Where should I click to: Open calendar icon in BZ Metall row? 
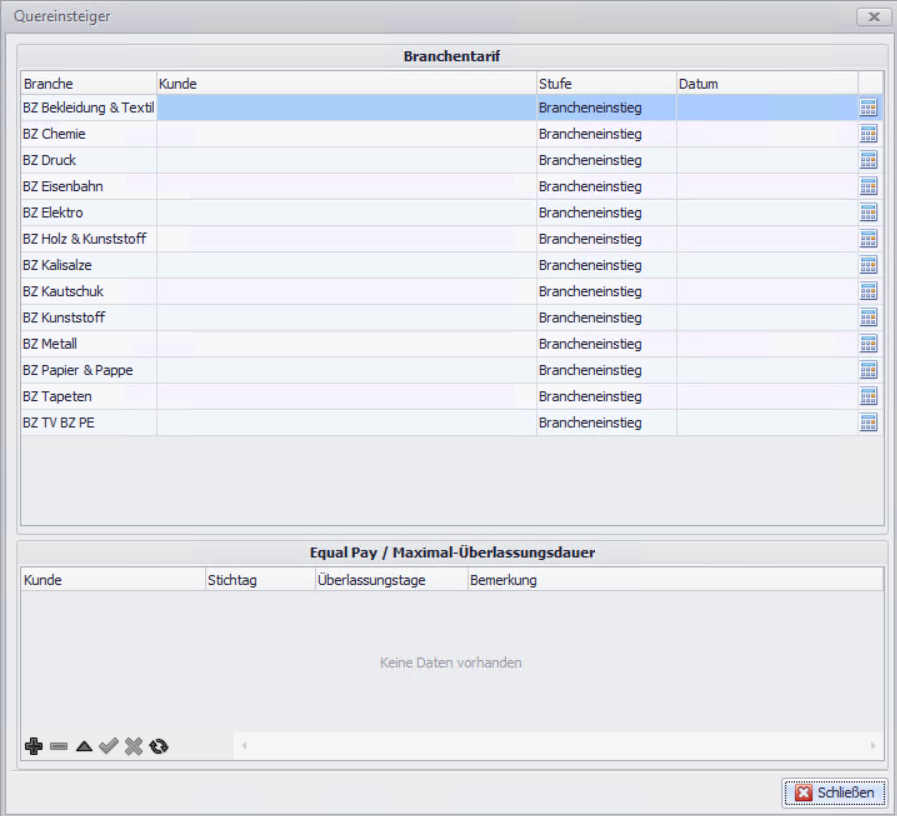[868, 344]
